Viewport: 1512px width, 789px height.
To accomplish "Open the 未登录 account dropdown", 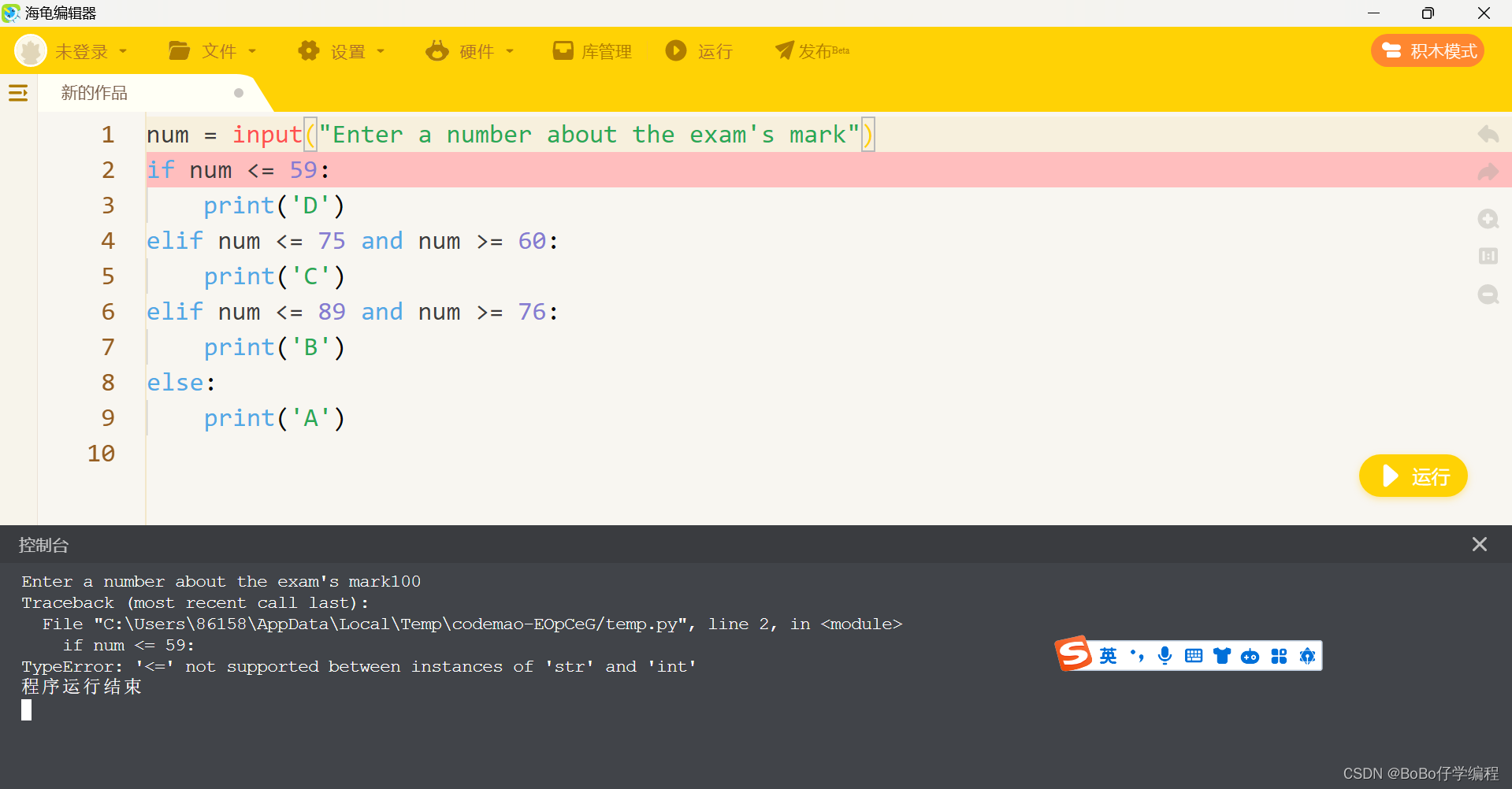I will click(x=91, y=52).
